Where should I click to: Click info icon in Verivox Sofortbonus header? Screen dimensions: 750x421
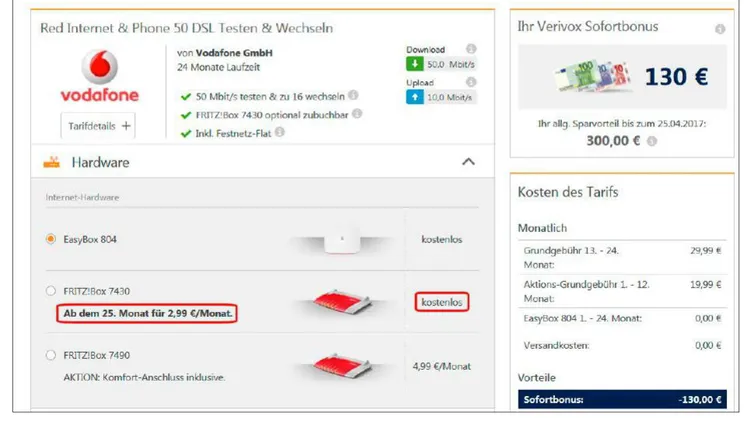coord(720,29)
